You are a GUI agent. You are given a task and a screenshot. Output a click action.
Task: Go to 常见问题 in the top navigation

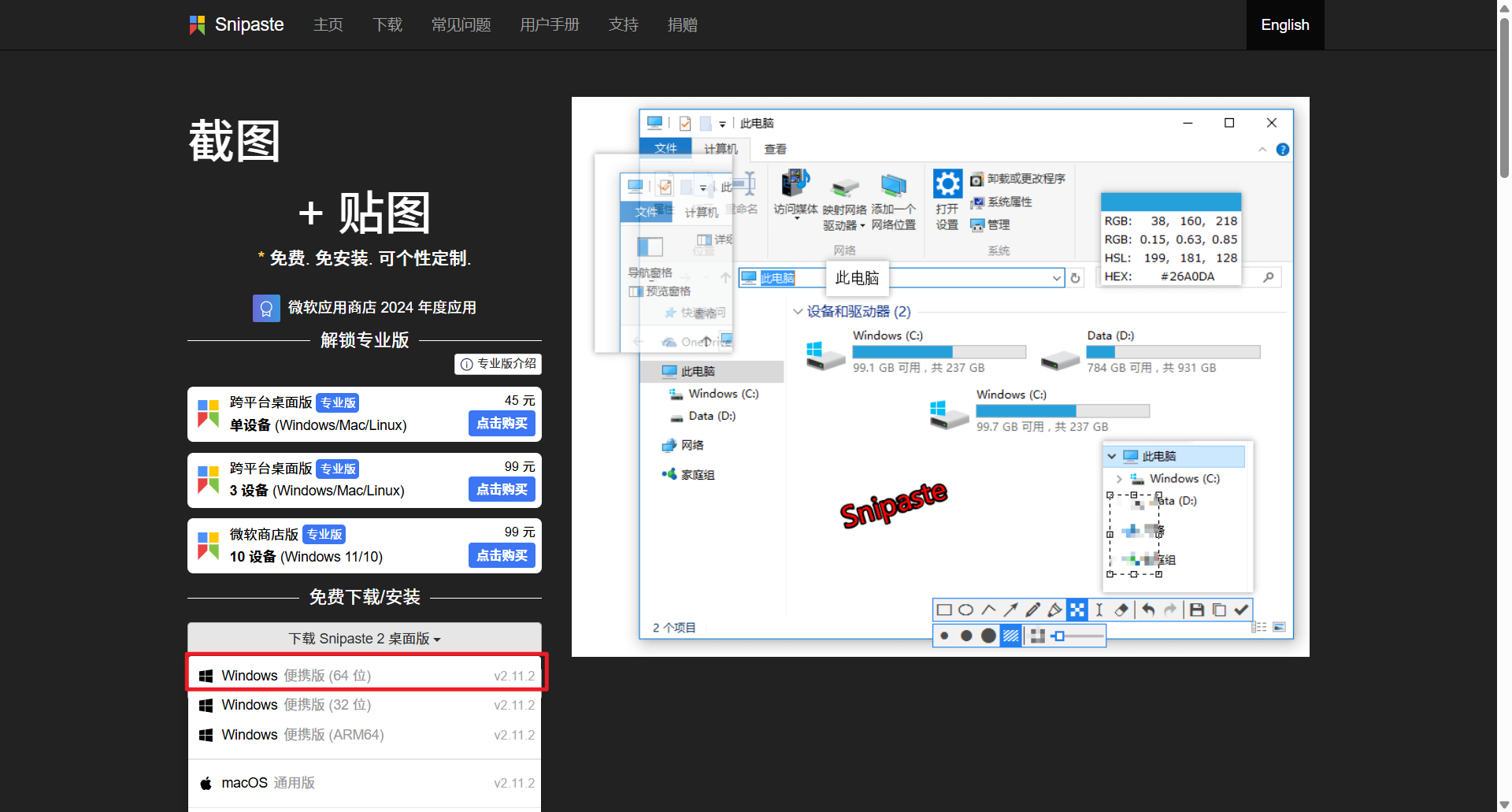click(x=461, y=25)
